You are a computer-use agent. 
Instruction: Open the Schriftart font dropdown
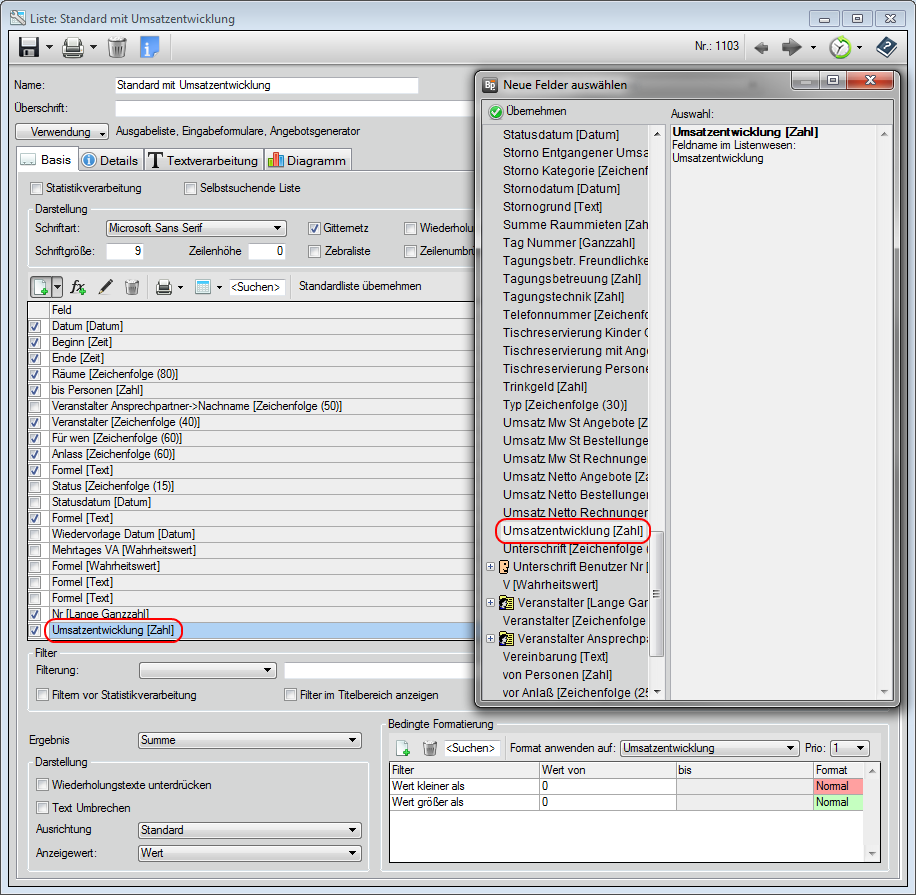pyautogui.click(x=196, y=228)
